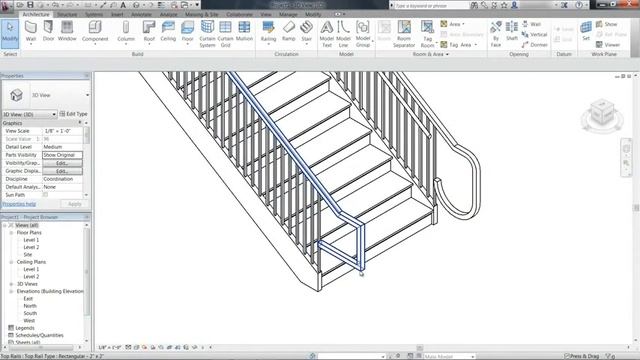Click Edit for Visibility/Graphics overrides
The image size is (640, 360).
pos(62,163)
